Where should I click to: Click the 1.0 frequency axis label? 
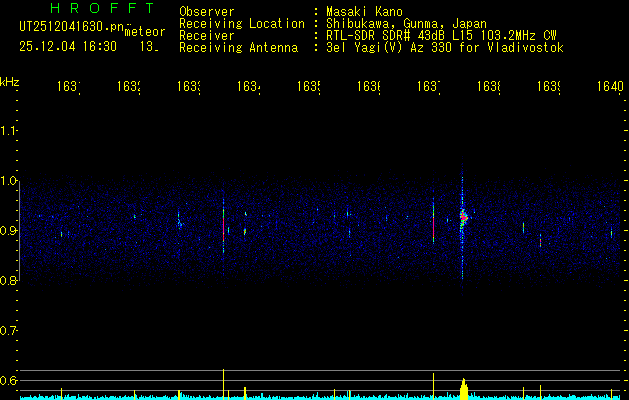coord(8,181)
